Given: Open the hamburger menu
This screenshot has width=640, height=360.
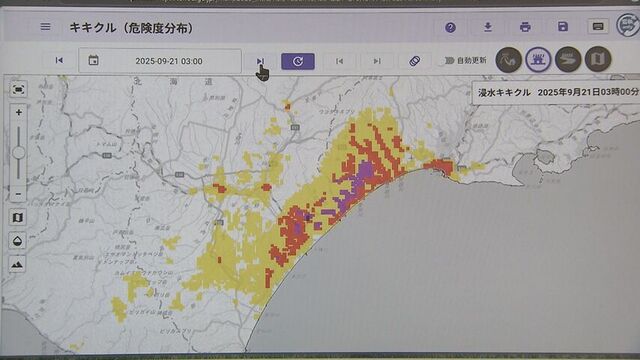Looking at the screenshot, I should [x=45, y=27].
